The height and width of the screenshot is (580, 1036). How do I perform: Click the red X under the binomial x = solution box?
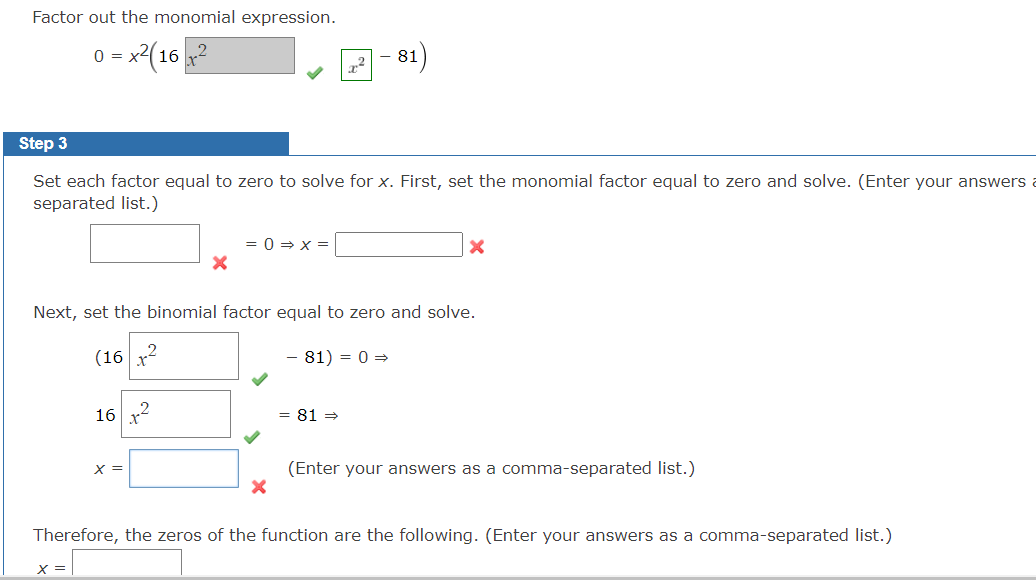(258, 488)
